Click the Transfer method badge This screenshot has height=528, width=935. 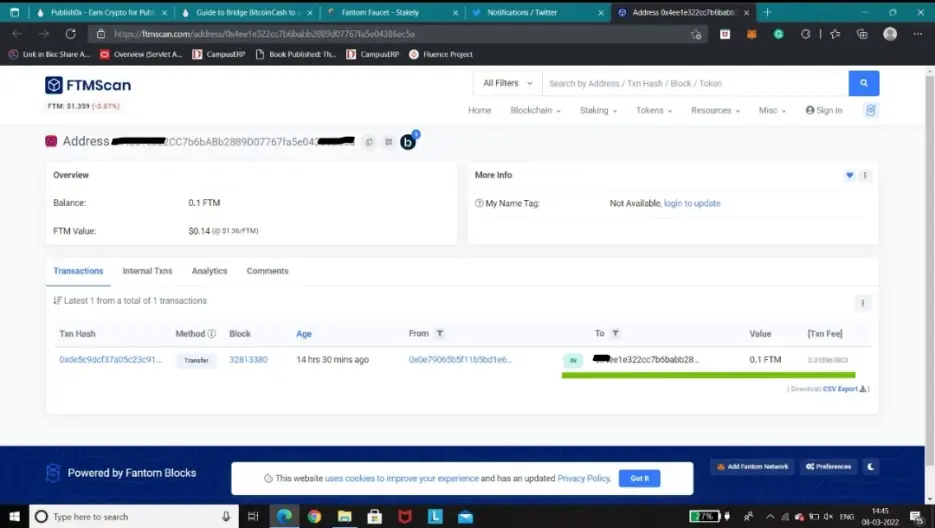[x=196, y=360]
